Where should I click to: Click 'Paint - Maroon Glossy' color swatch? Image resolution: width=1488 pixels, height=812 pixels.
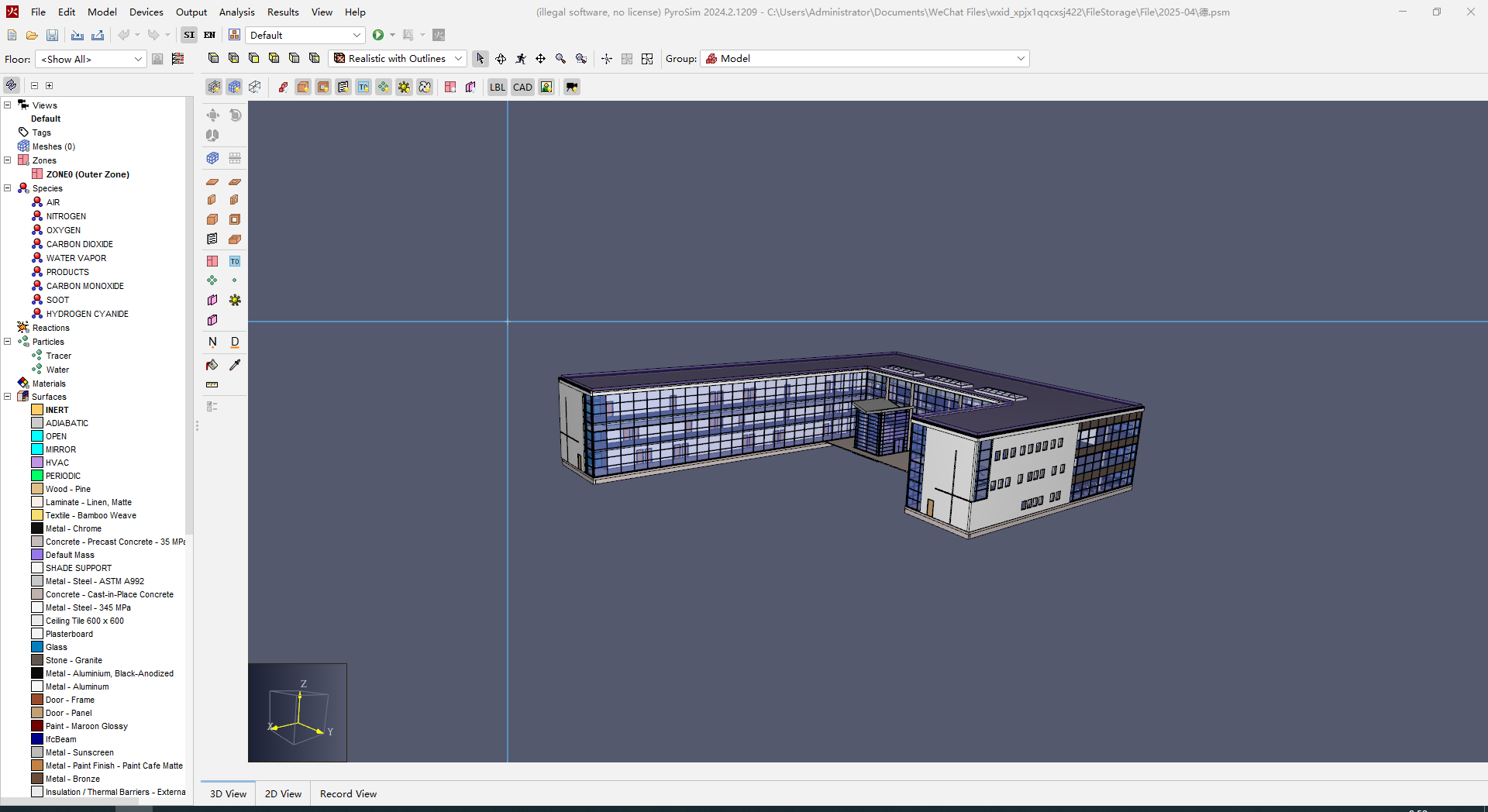[37, 726]
